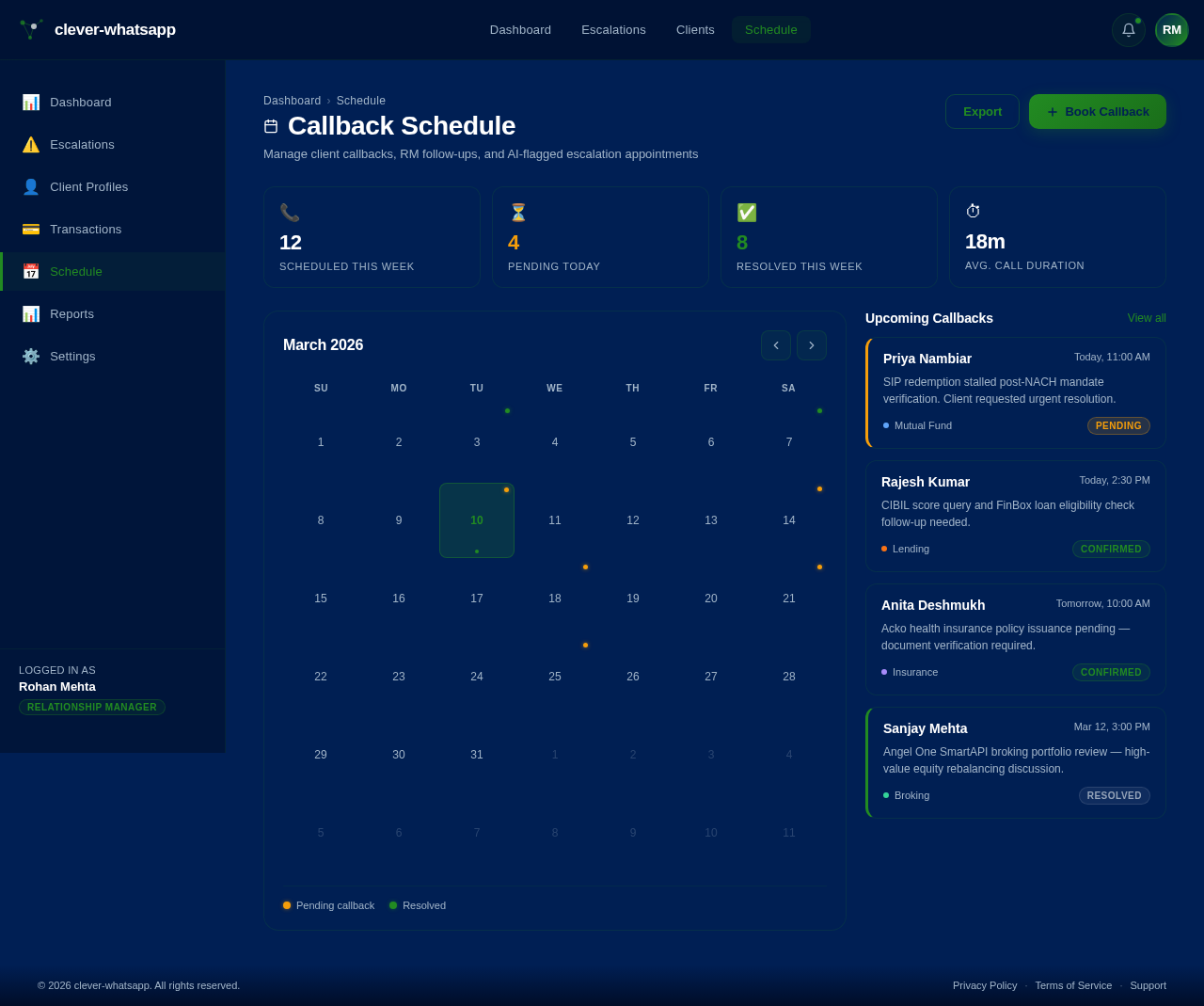The width and height of the screenshot is (1204, 1006).
Task: Open the Clients tab in the navbar
Action: click(695, 29)
